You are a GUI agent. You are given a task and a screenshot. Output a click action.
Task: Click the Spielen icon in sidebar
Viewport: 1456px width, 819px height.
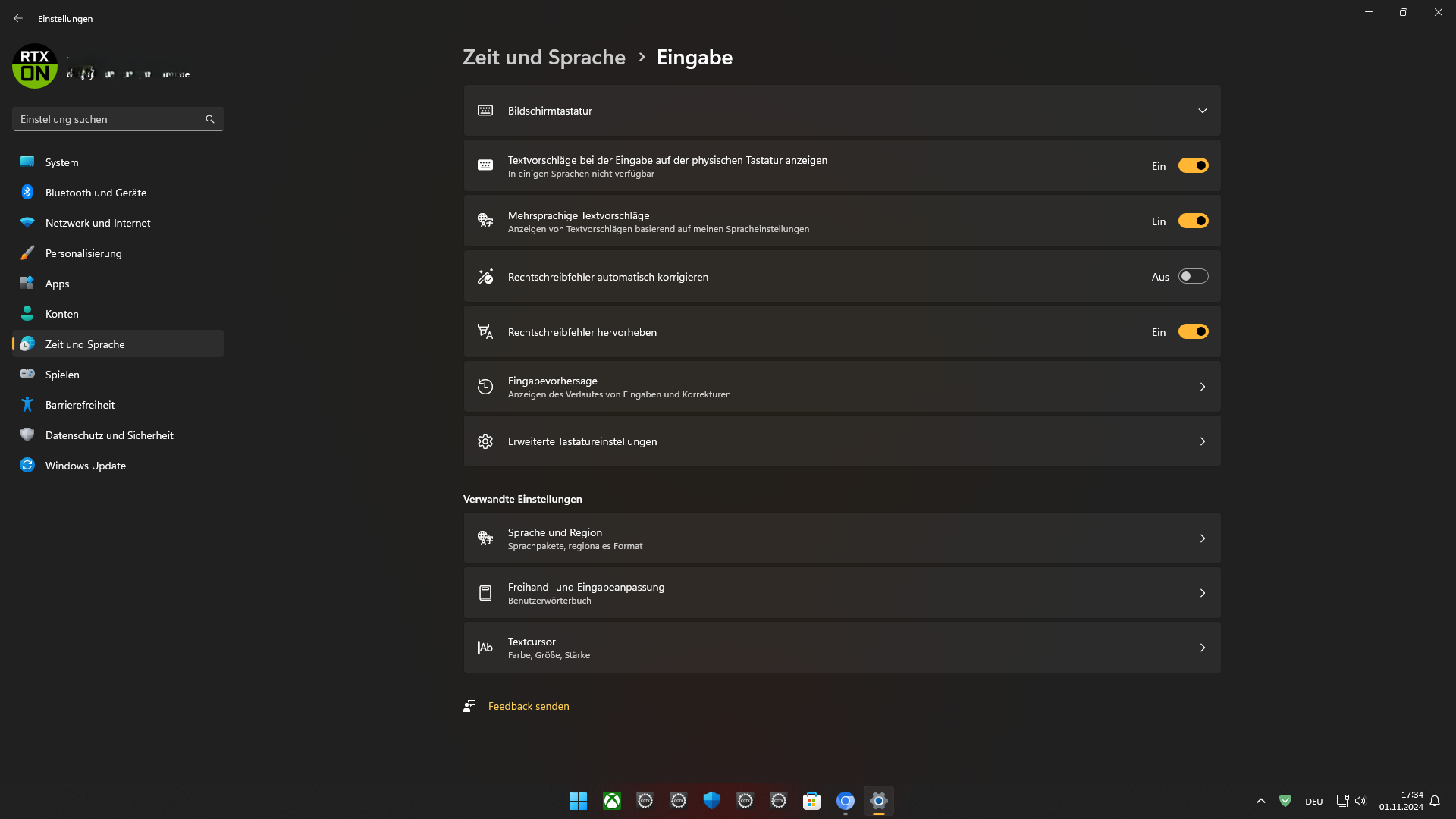pyautogui.click(x=27, y=374)
